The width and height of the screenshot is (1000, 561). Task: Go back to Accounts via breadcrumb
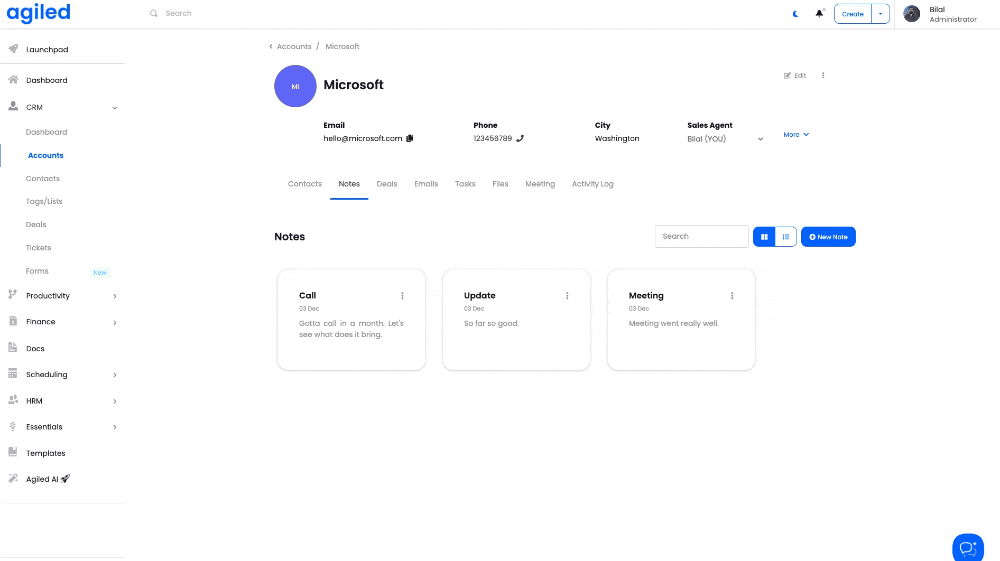tap(293, 47)
